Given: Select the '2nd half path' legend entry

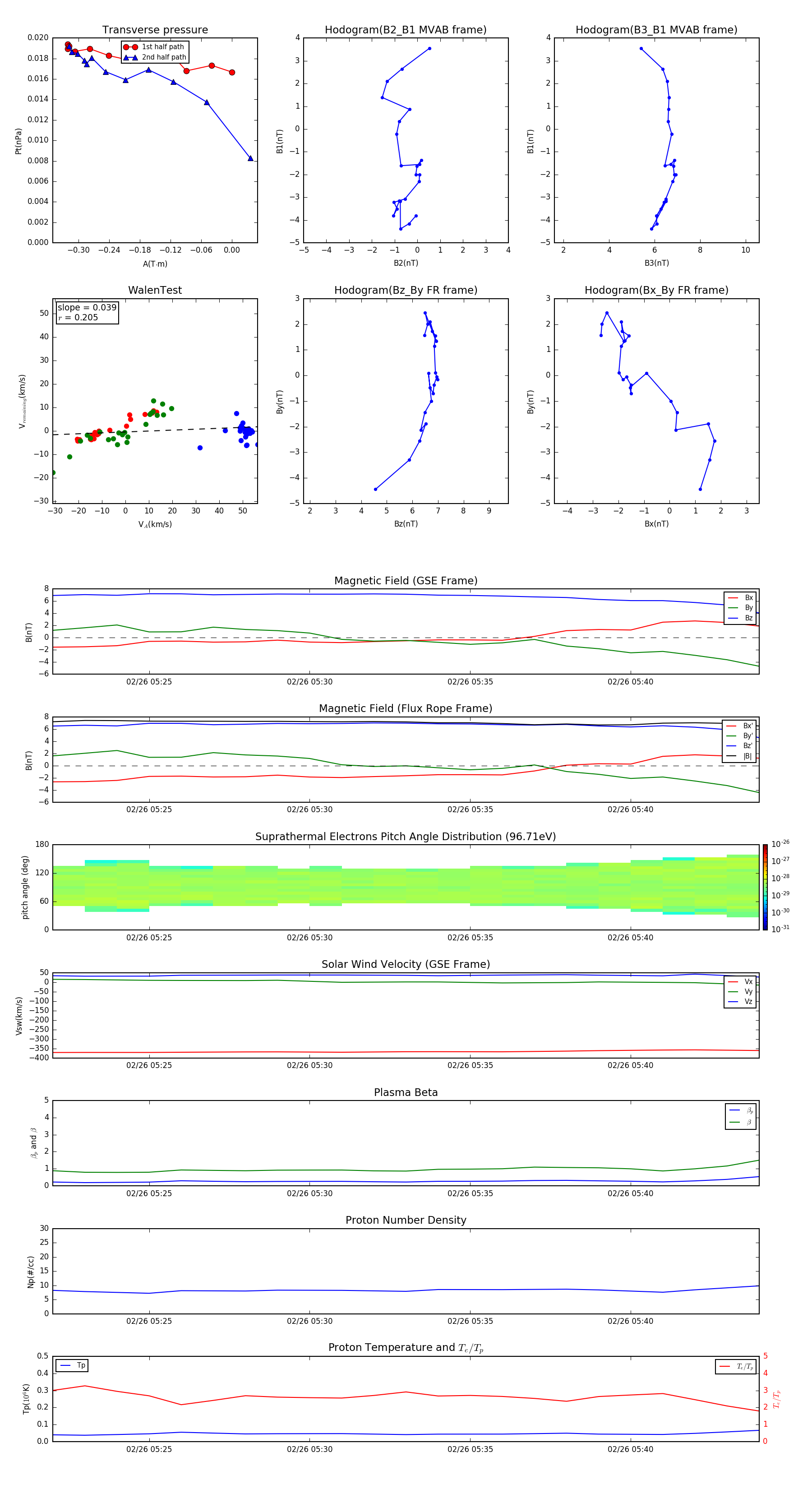Looking at the screenshot, I should (155, 57).
